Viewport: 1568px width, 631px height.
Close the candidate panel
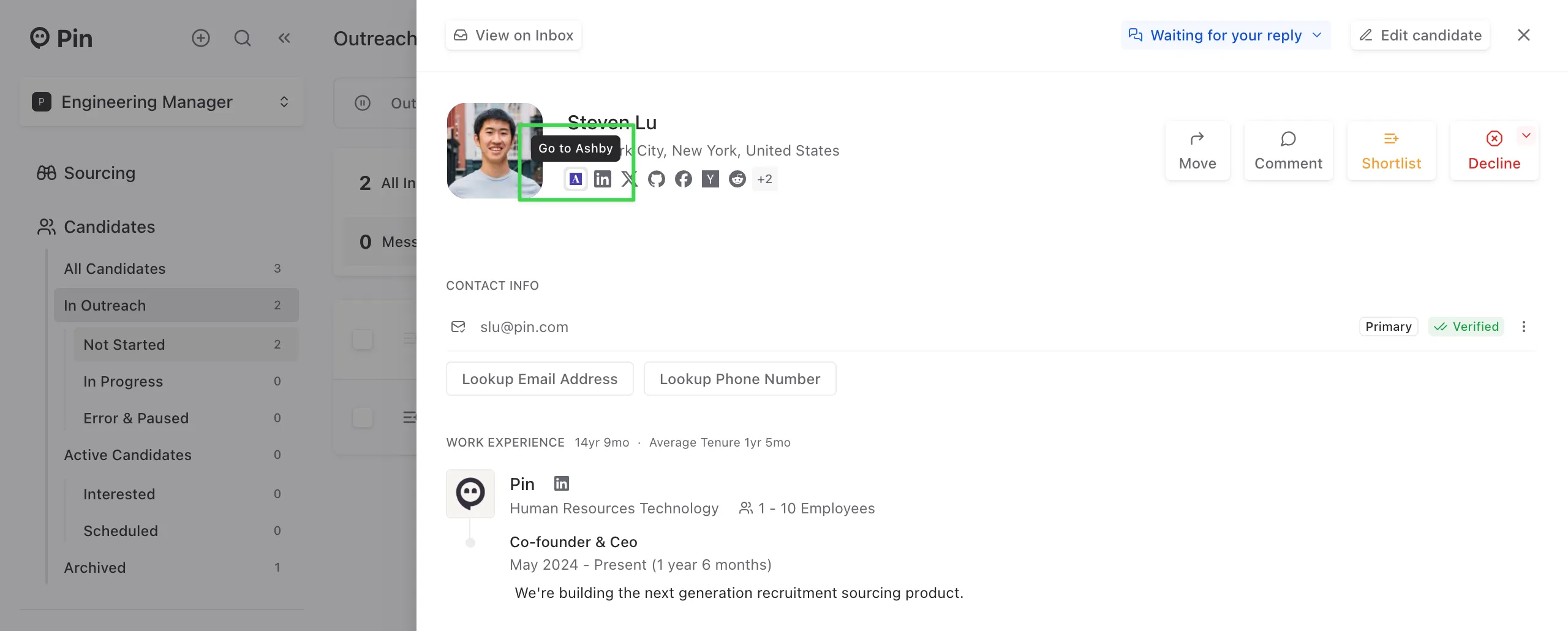[1524, 35]
